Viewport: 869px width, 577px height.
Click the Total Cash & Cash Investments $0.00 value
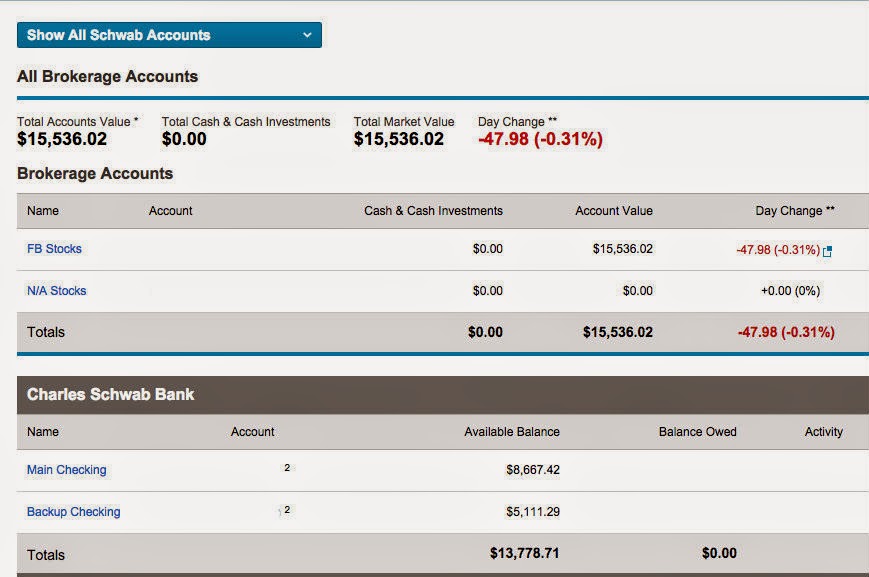(184, 139)
